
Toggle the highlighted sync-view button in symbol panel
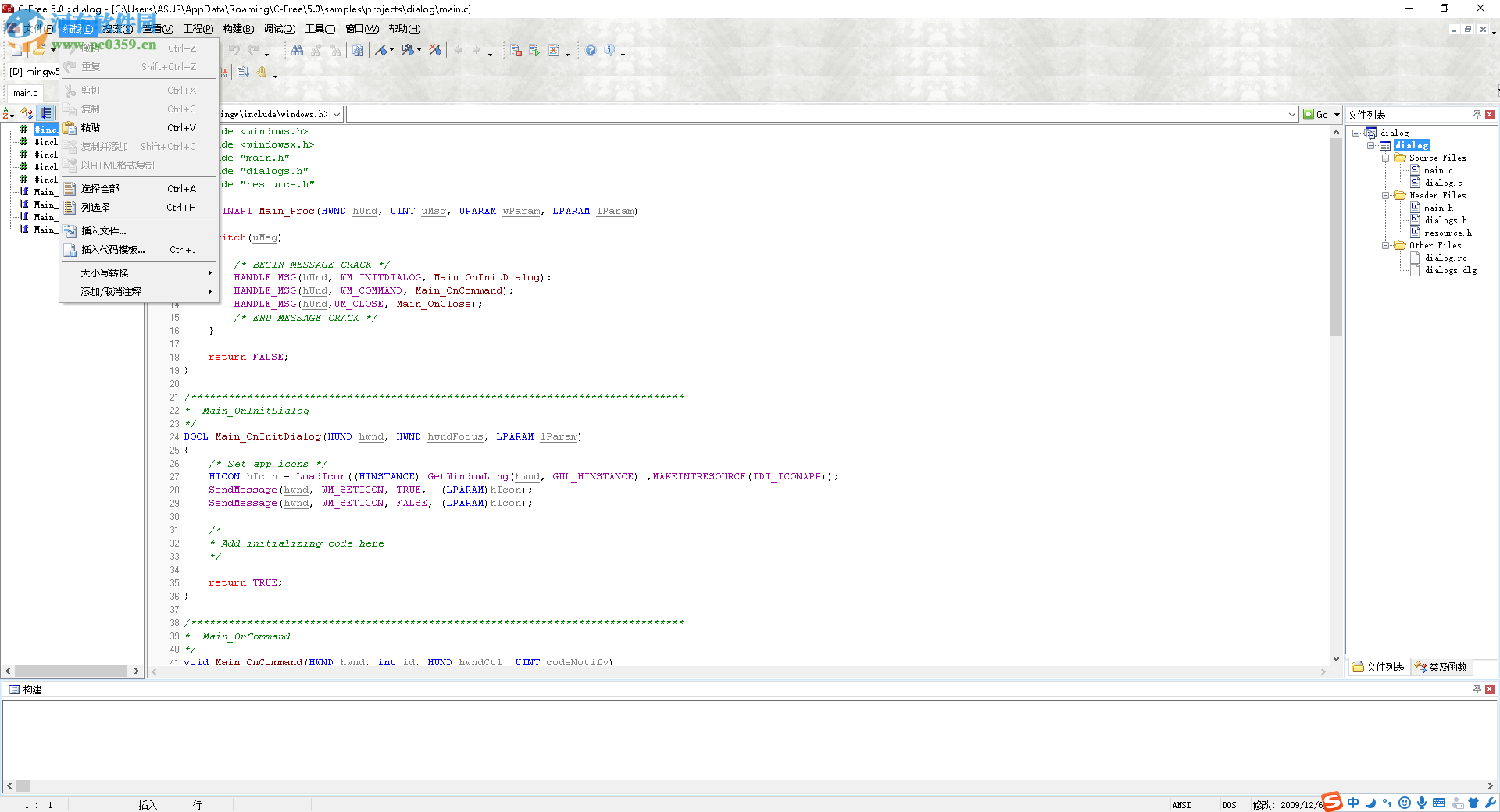[x=46, y=113]
